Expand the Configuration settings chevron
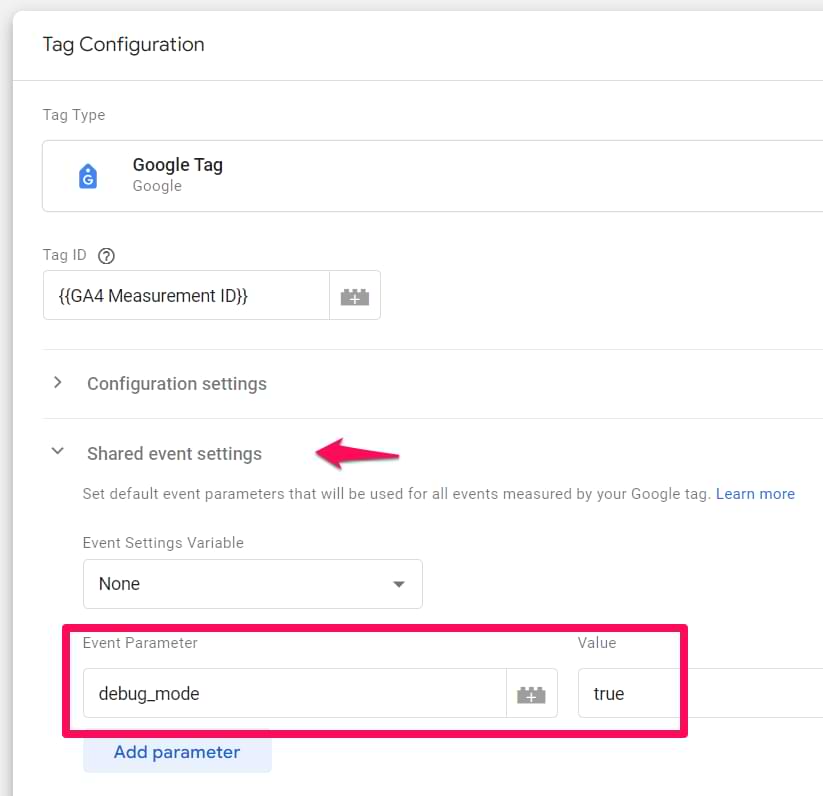Viewport: 823px width, 796px height. [58, 383]
